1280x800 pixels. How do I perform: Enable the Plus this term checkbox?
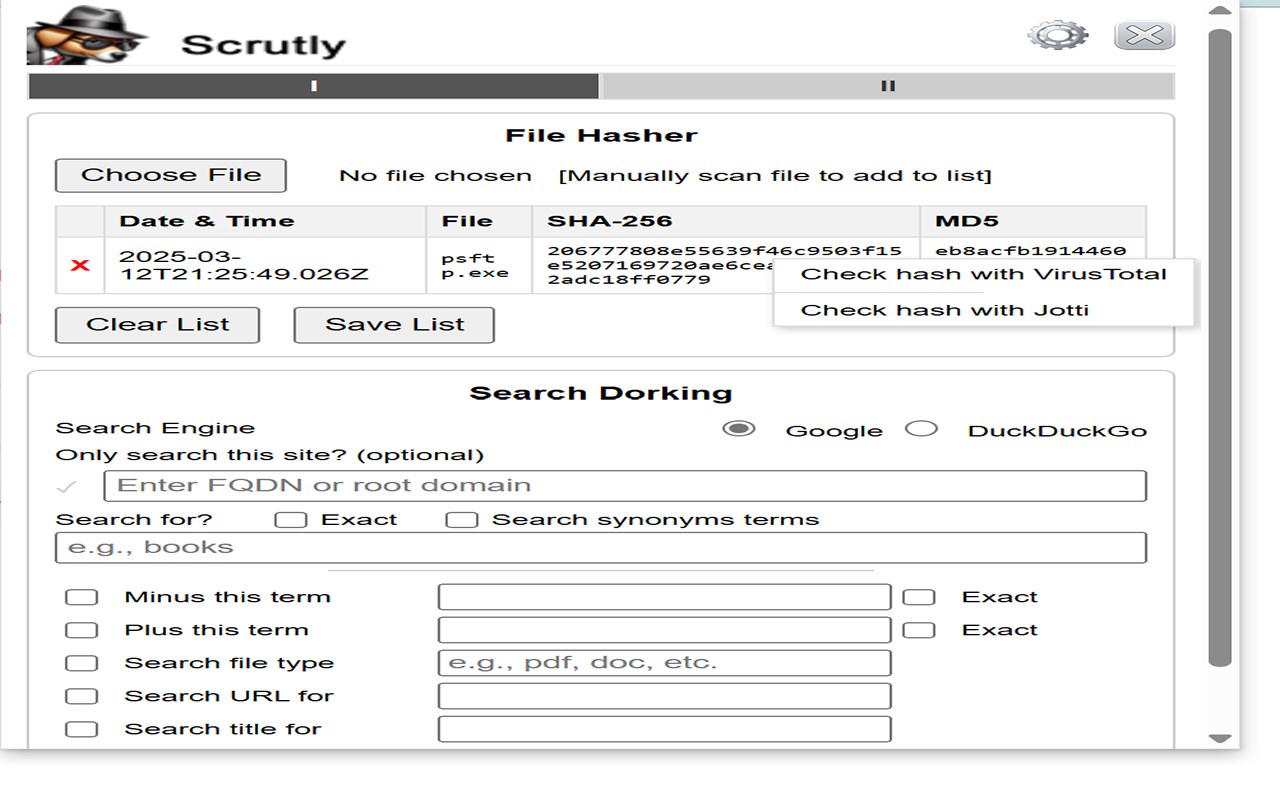point(81,630)
